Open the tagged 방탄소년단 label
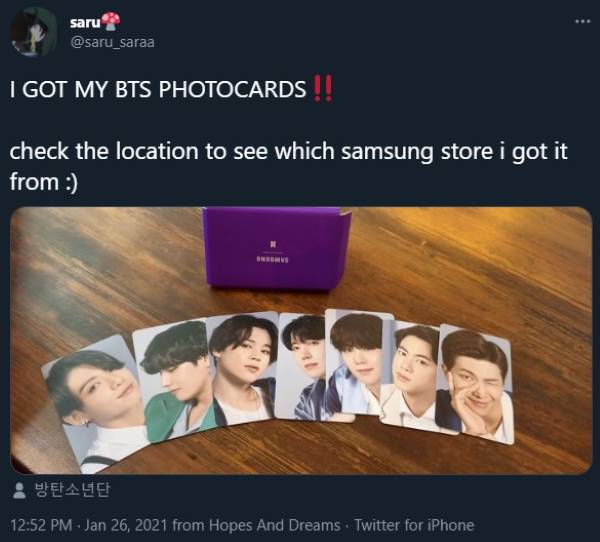This screenshot has height=542, width=600. [x=72, y=490]
